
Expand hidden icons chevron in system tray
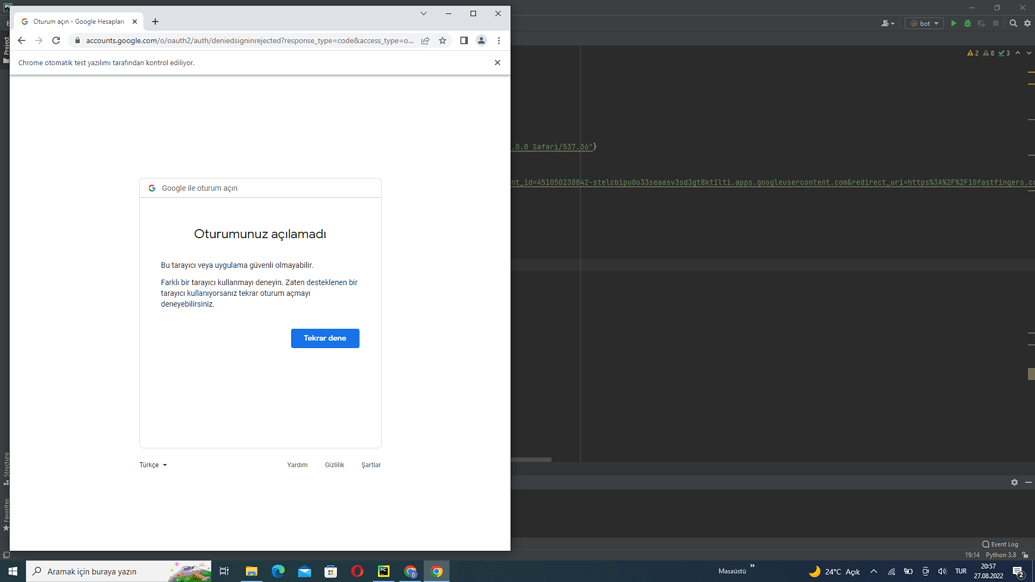click(874, 571)
